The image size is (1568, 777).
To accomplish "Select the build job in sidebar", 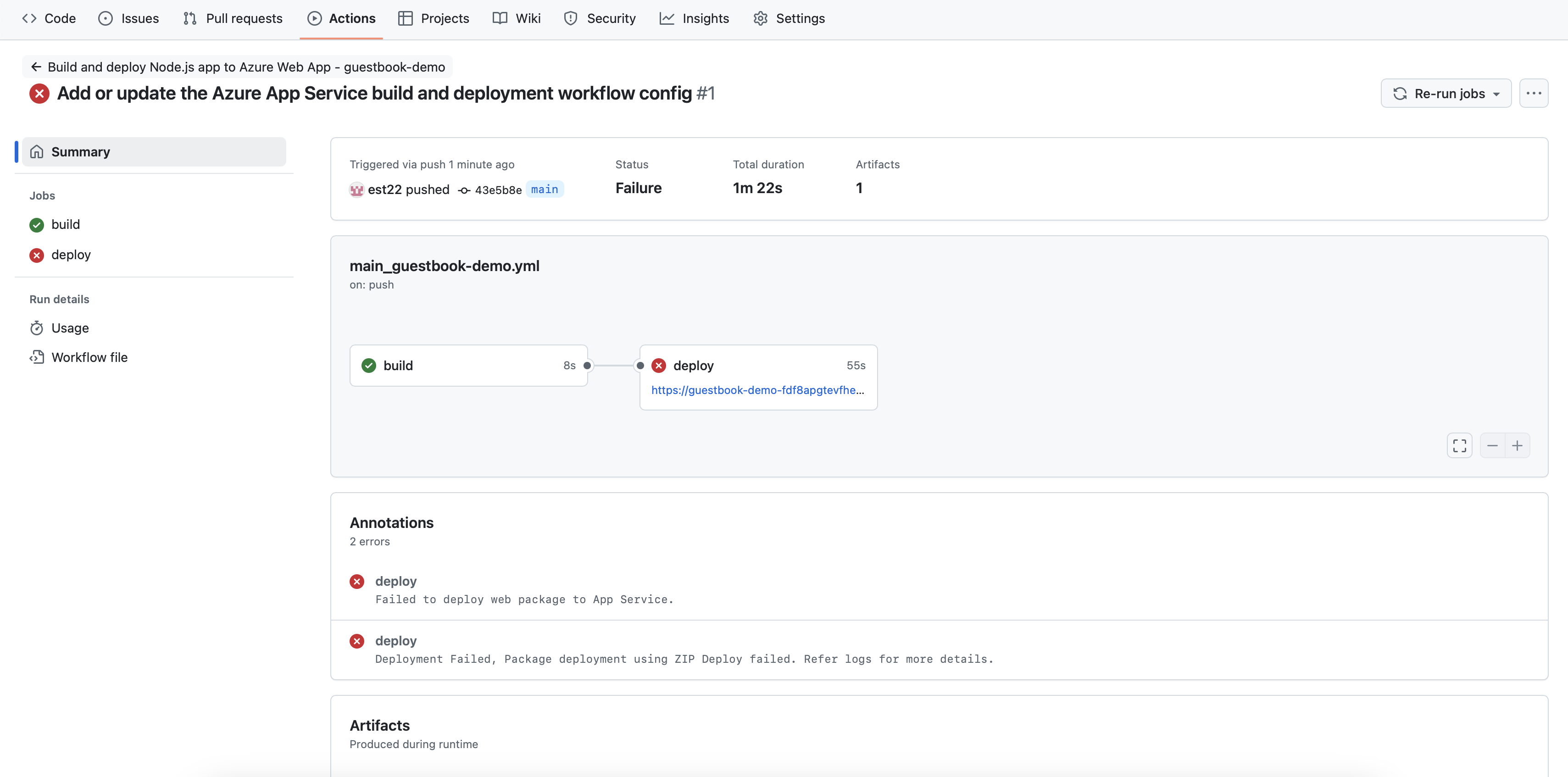I will 65,224.
